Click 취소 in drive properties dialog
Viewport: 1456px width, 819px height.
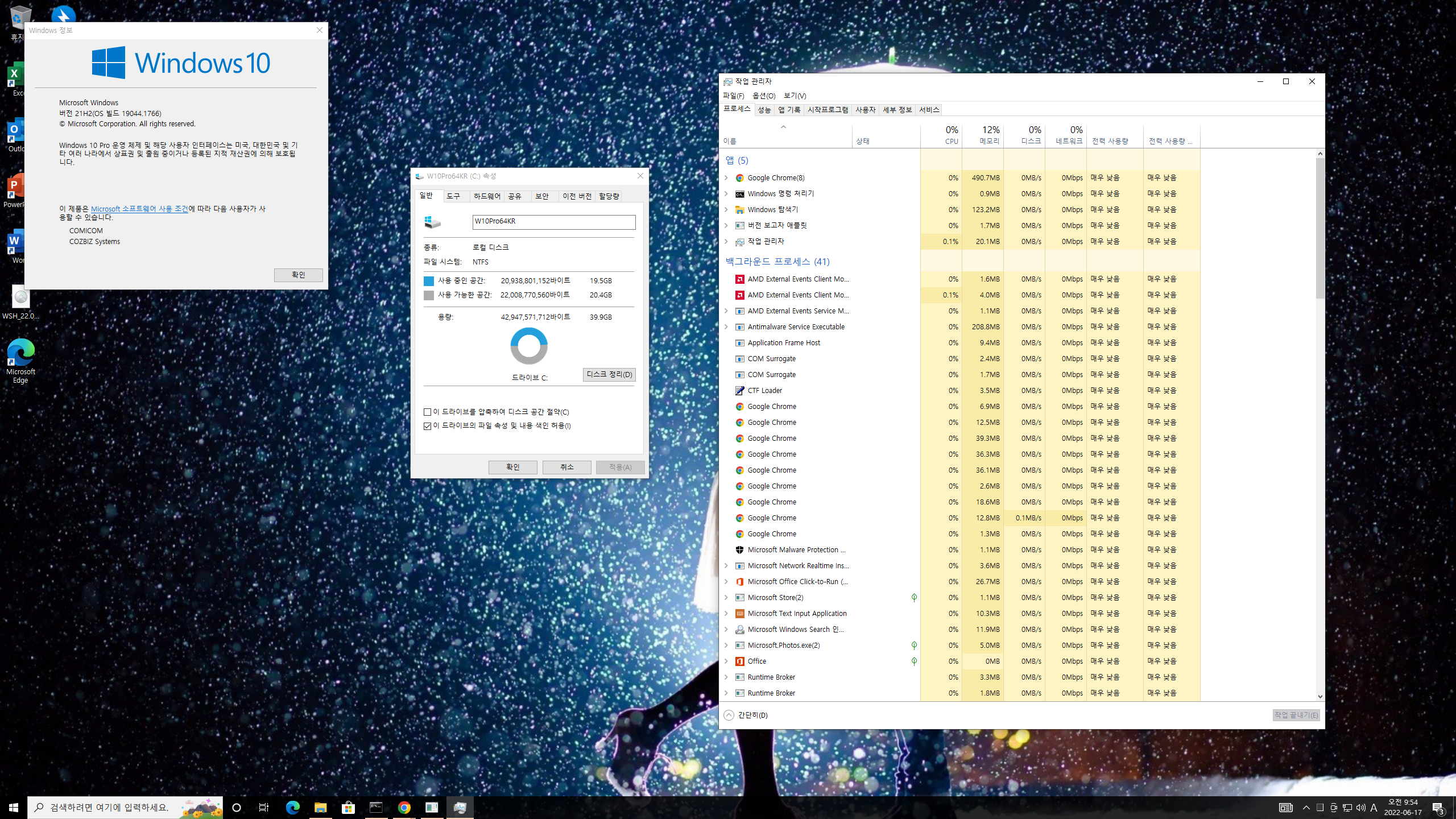coord(566,467)
